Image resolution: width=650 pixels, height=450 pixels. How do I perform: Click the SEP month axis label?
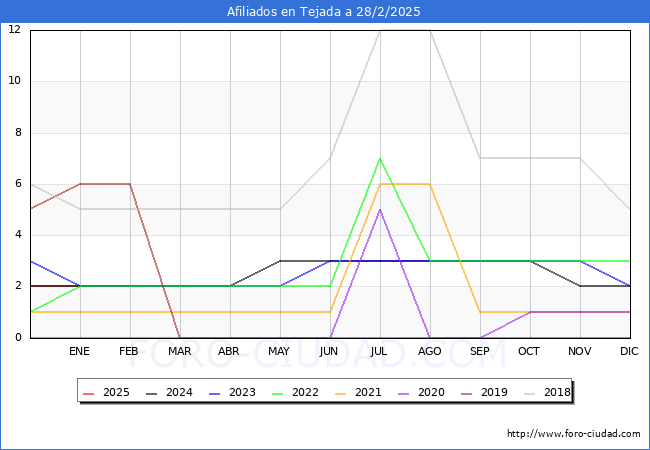pos(480,351)
